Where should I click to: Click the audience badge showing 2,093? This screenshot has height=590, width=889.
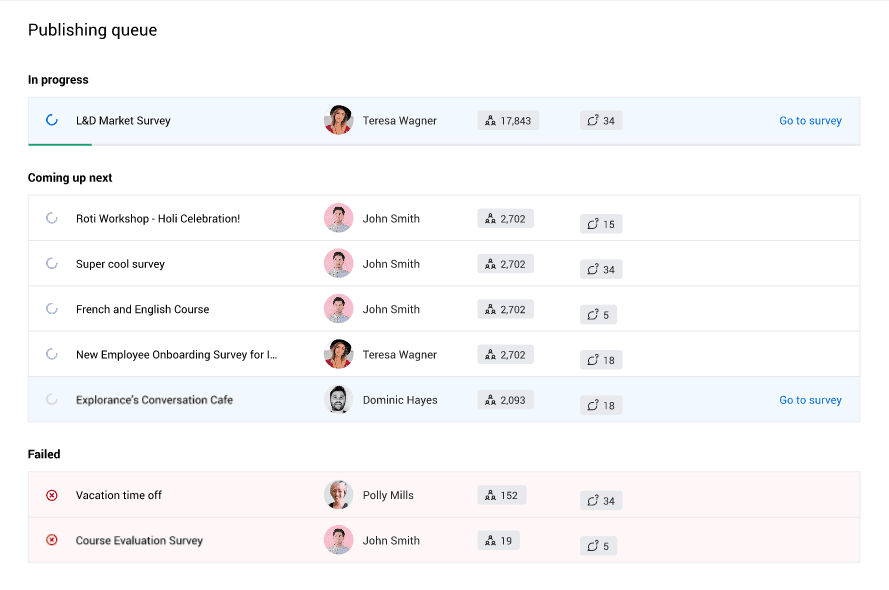505,400
